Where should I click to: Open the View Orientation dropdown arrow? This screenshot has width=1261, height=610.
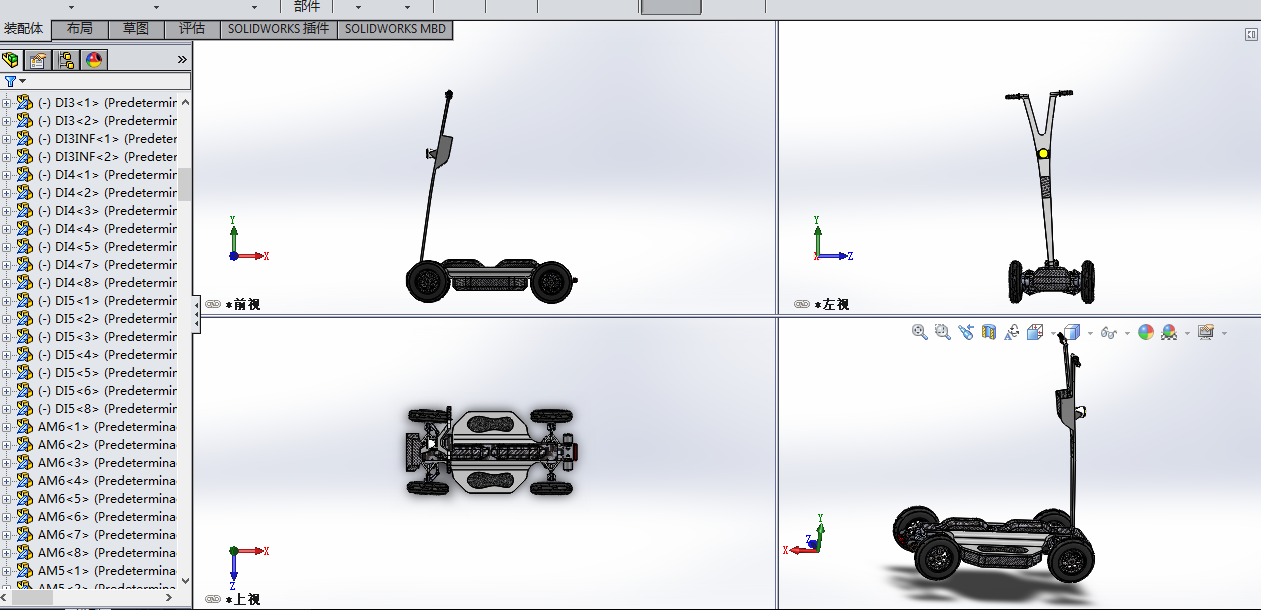coord(1052,333)
